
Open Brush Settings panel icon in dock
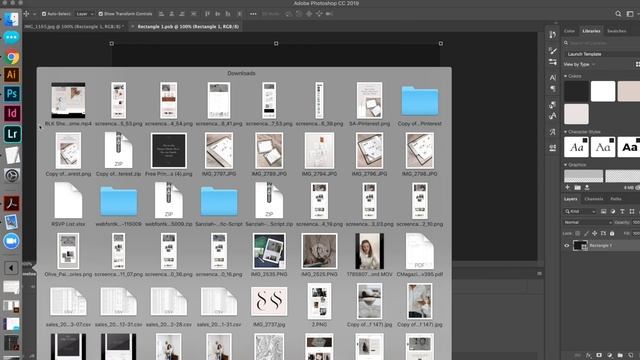click(552, 62)
